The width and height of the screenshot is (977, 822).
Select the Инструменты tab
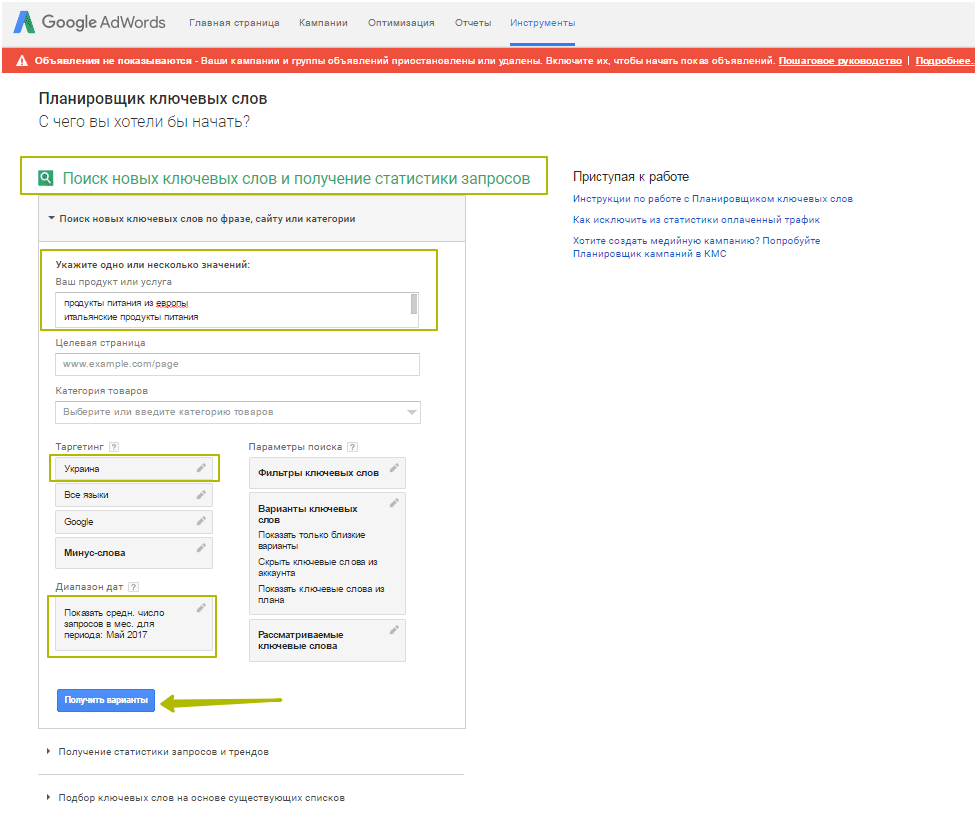click(x=543, y=23)
